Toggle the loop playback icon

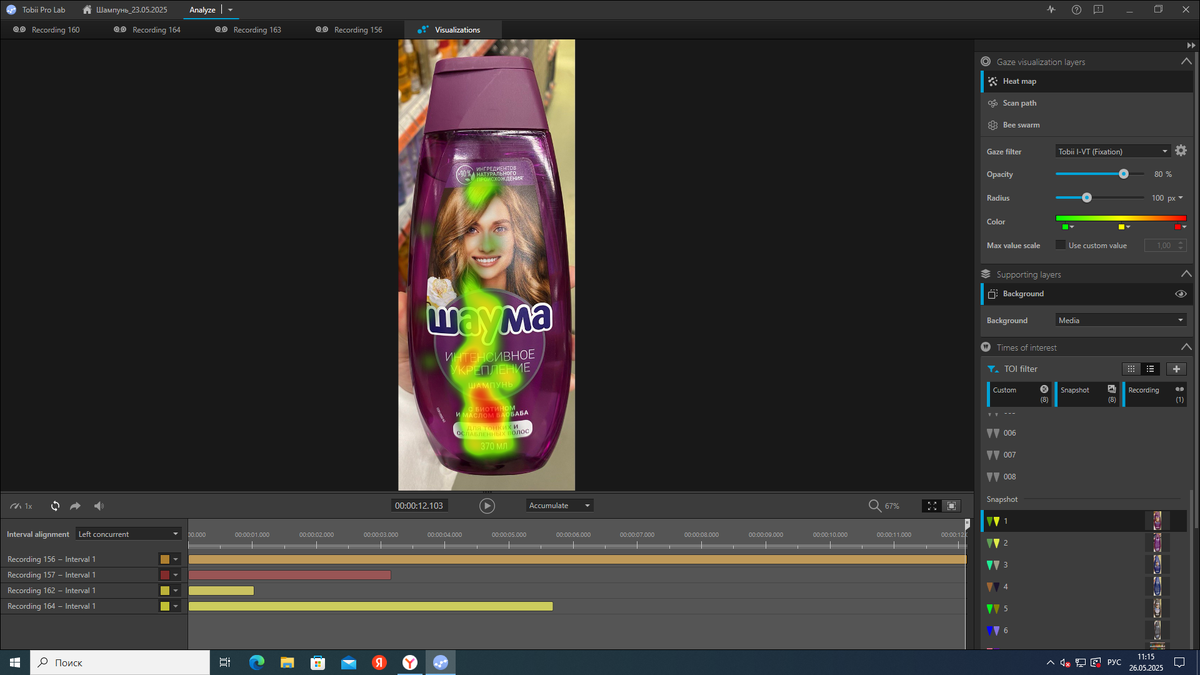[x=55, y=506]
